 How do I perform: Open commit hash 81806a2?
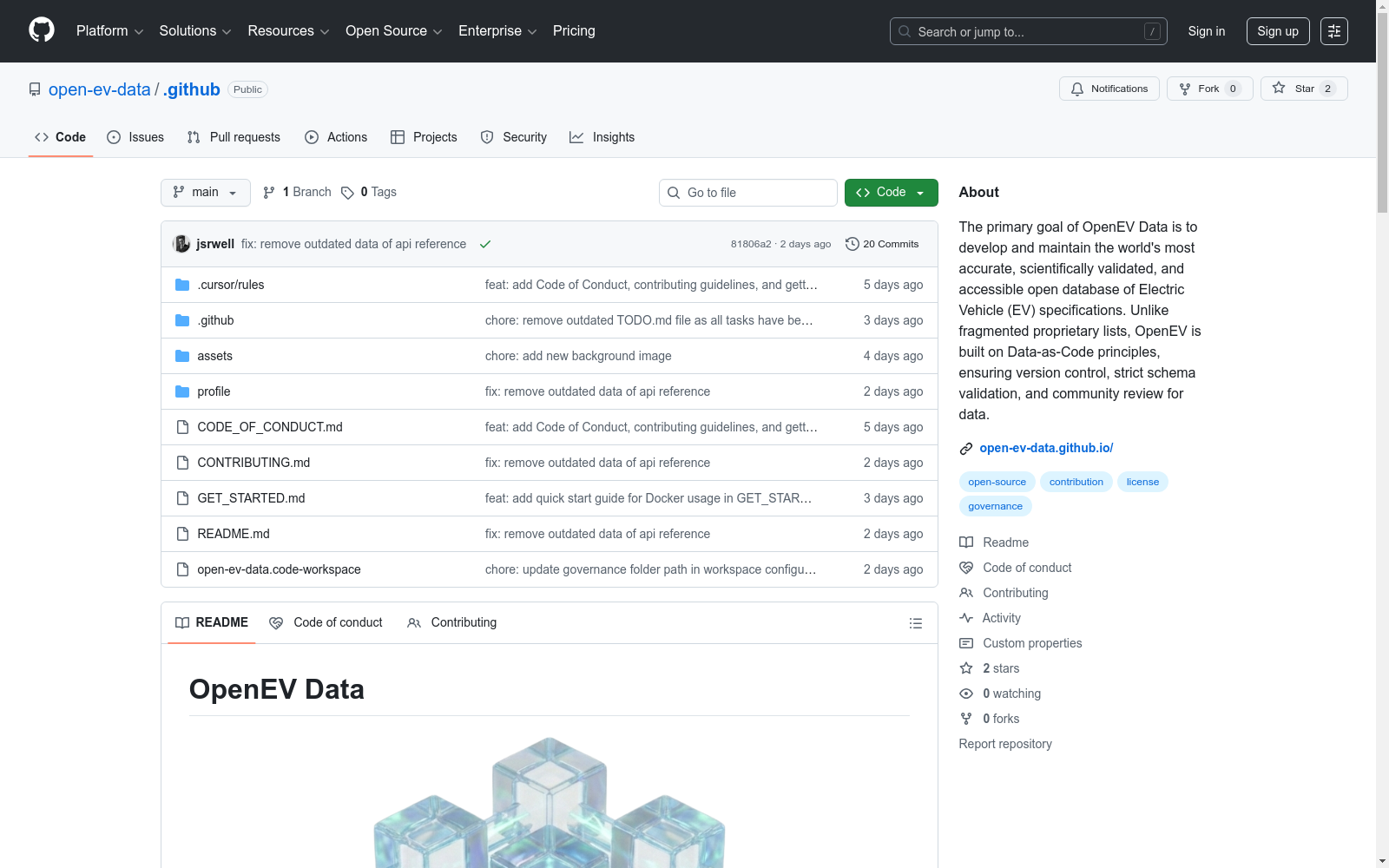751,244
